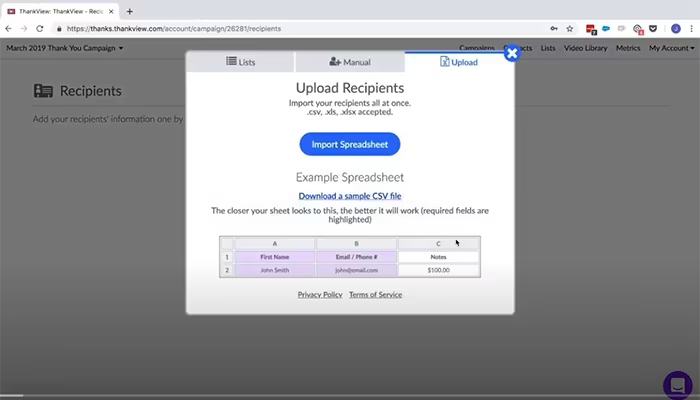This screenshot has width=700, height=400.
Task: Select the ThankView browser tab
Action: (x=60, y=12)
